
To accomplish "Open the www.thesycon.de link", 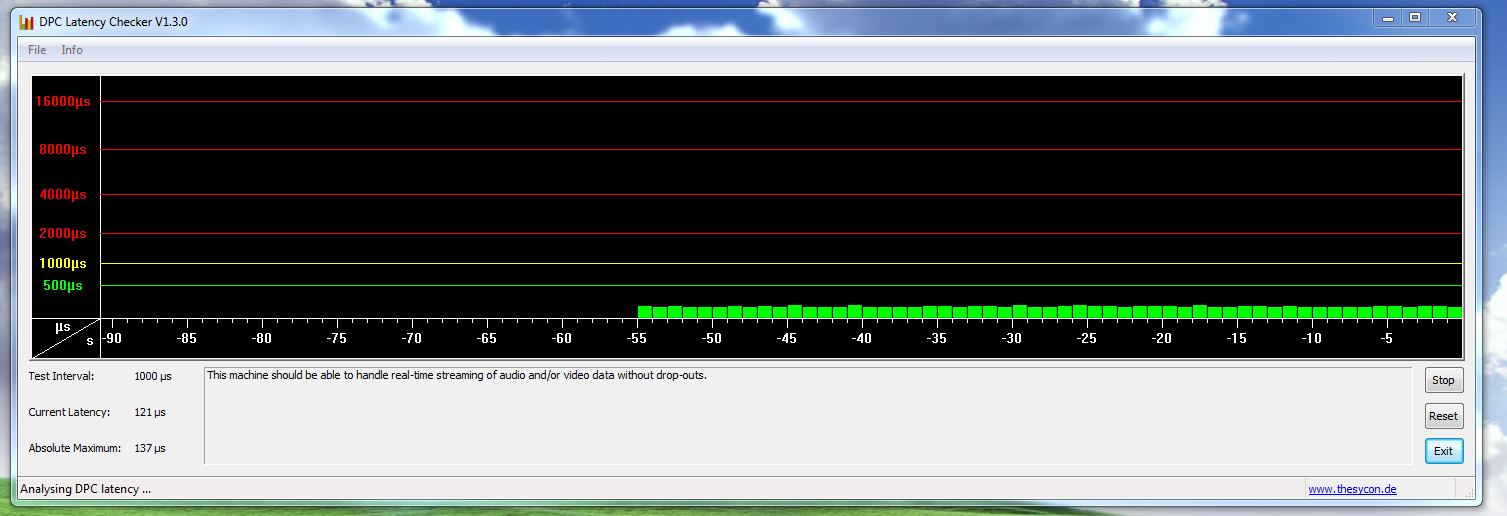I will [1352, 489].
